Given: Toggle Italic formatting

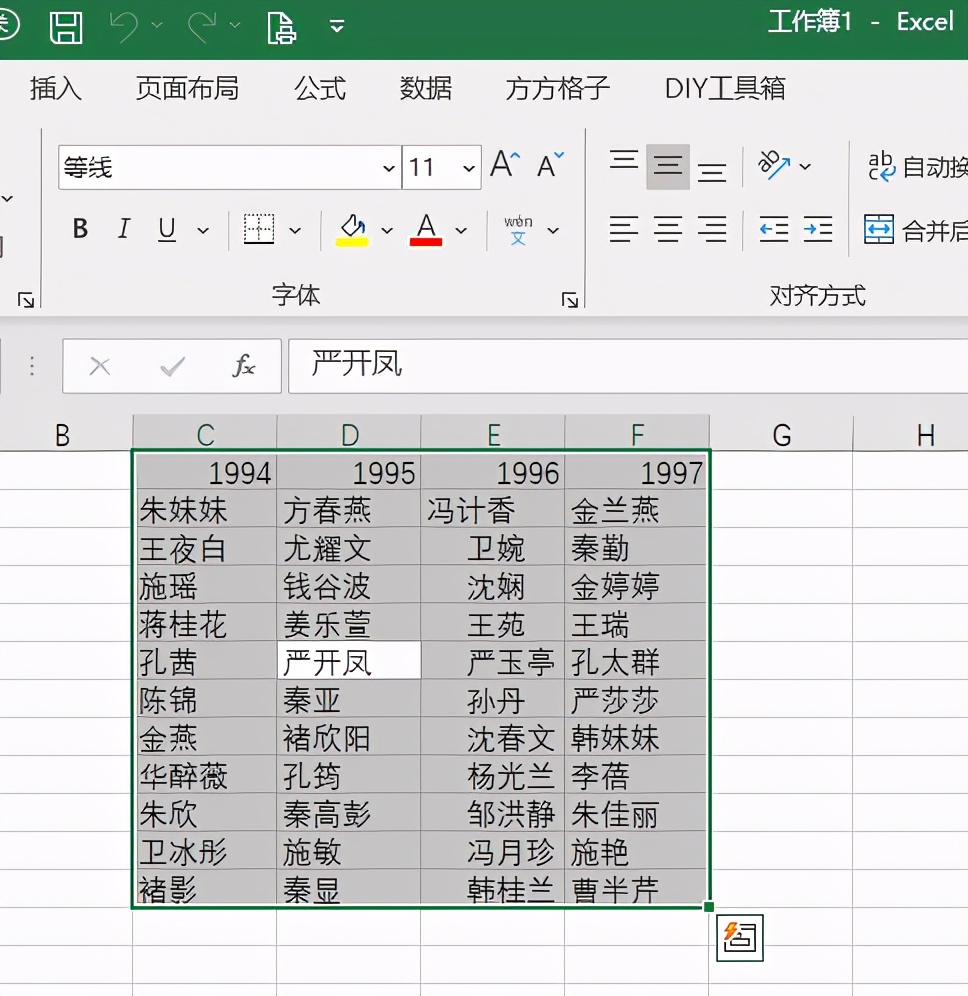Looking at the screenshot, I should click(x=122, y=228).
